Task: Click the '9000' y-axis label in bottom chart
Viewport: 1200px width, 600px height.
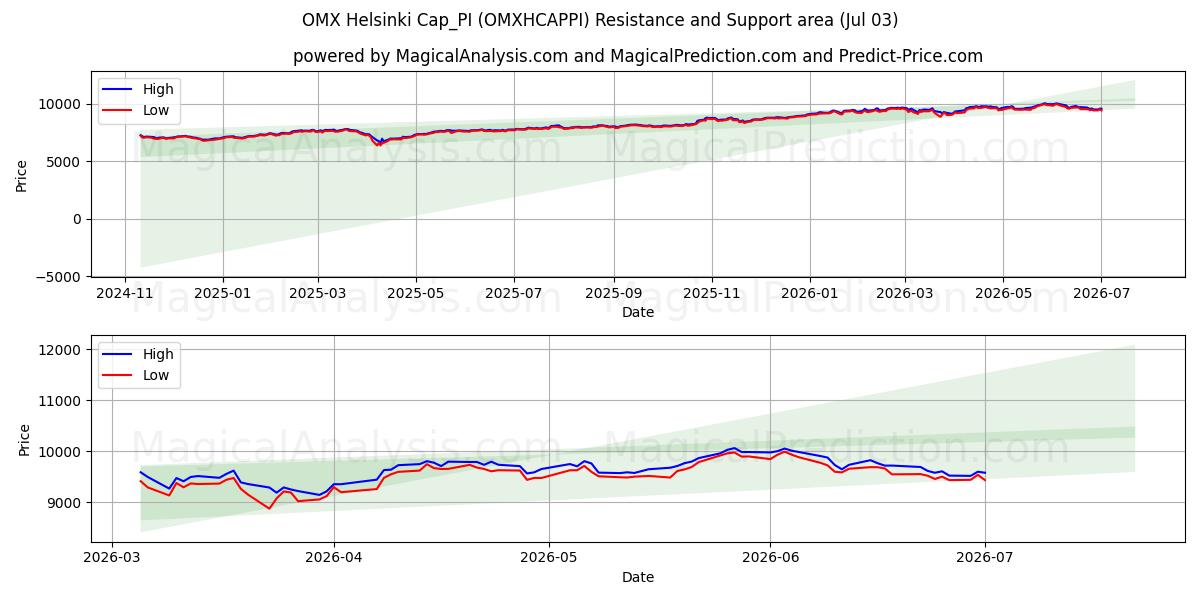Action: [x=65, y=503]
